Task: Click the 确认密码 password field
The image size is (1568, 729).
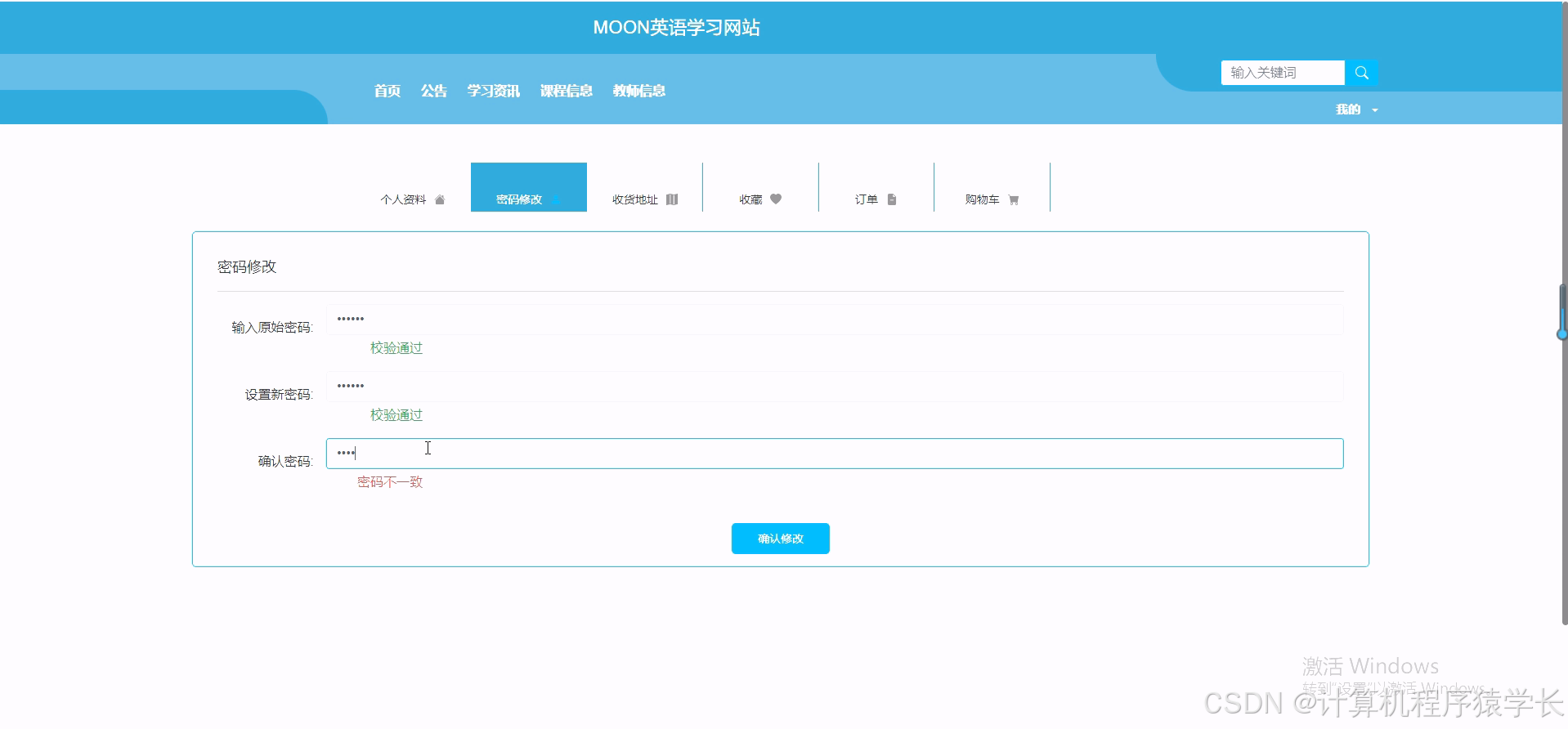Action: point(835,454)
